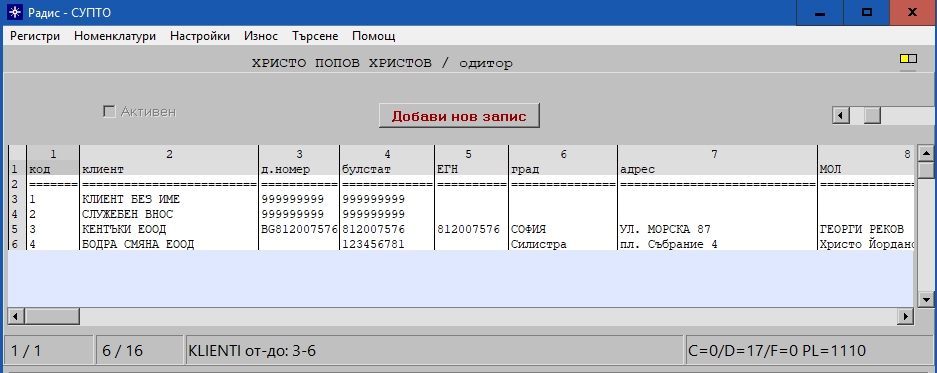This screenshot has height=373, width=937.
Task: Click the 1 / 1 status bar field
Action: [x=48, y=350]
